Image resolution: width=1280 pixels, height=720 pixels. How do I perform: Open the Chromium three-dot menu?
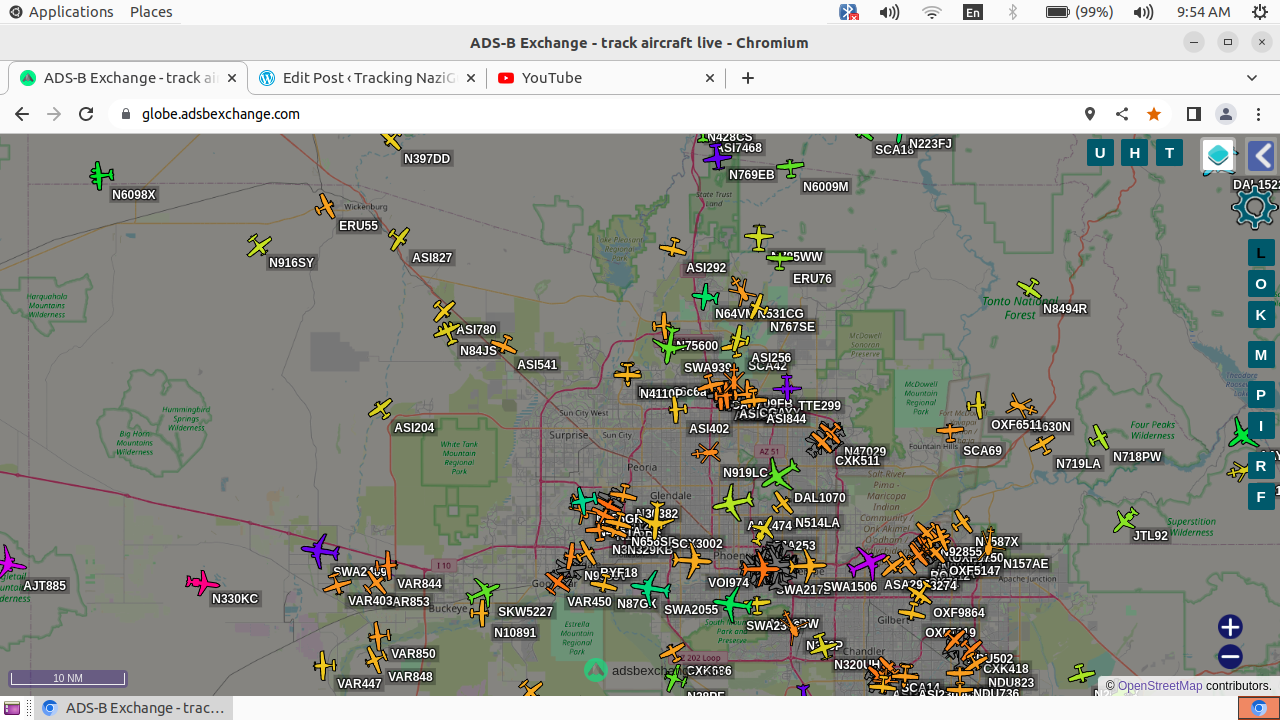[1258, 114]
